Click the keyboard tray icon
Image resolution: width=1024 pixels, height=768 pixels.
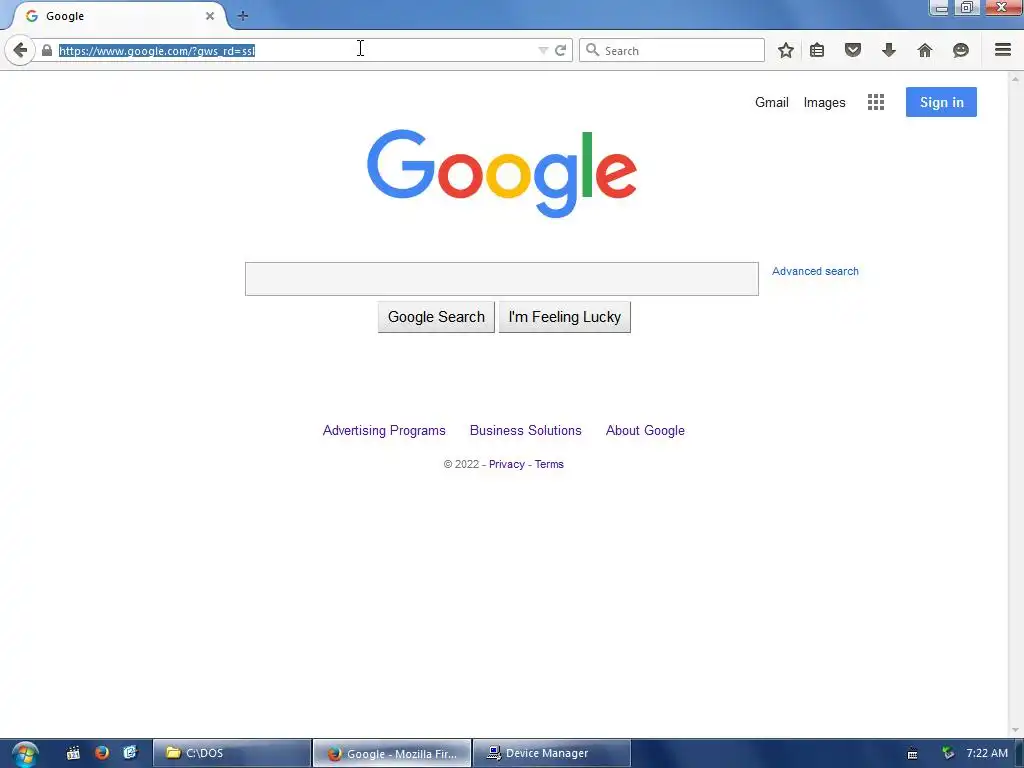[913, 754]
